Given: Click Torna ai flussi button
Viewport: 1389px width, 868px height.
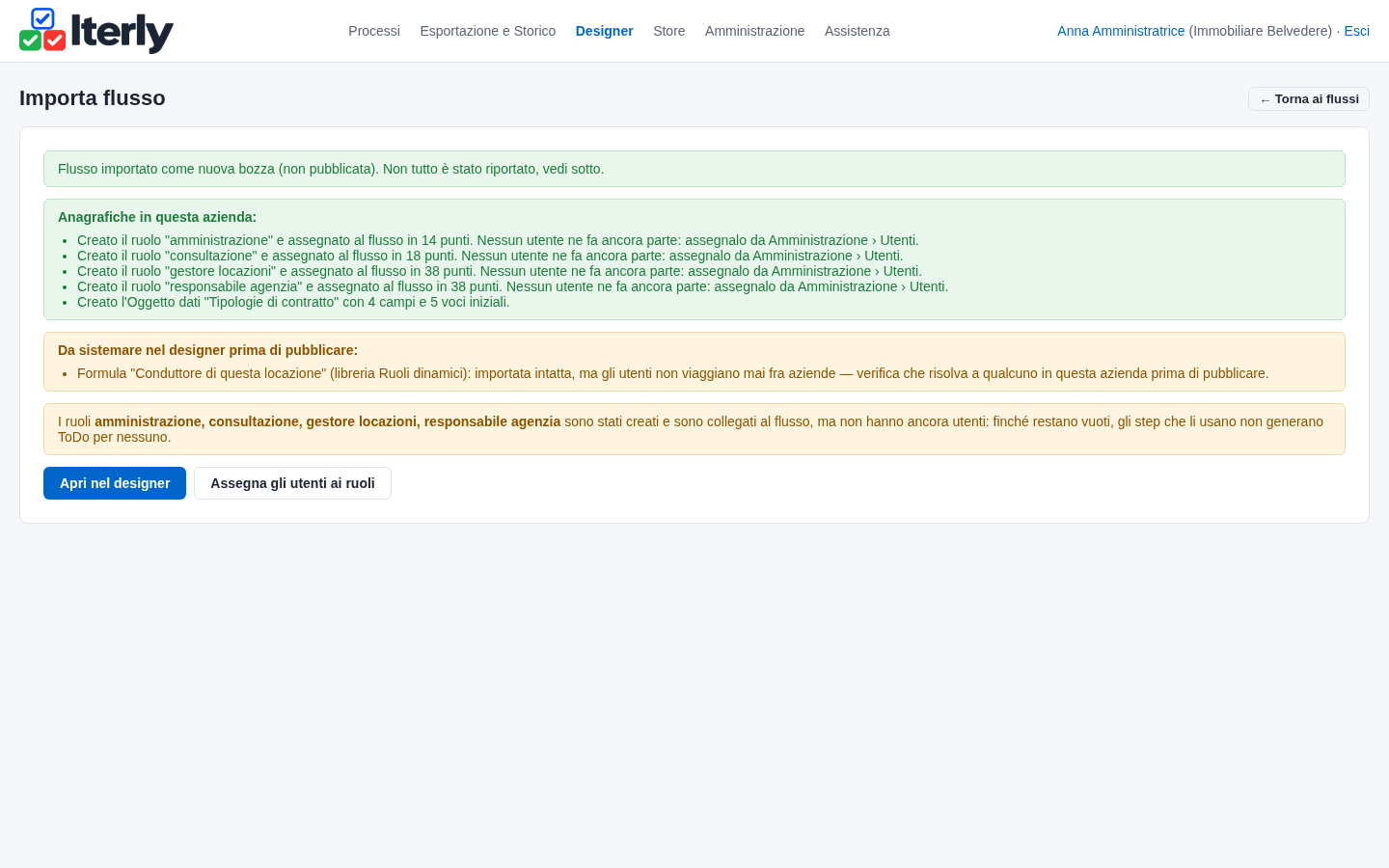Looking at the screenshot, I should 1309,99.
